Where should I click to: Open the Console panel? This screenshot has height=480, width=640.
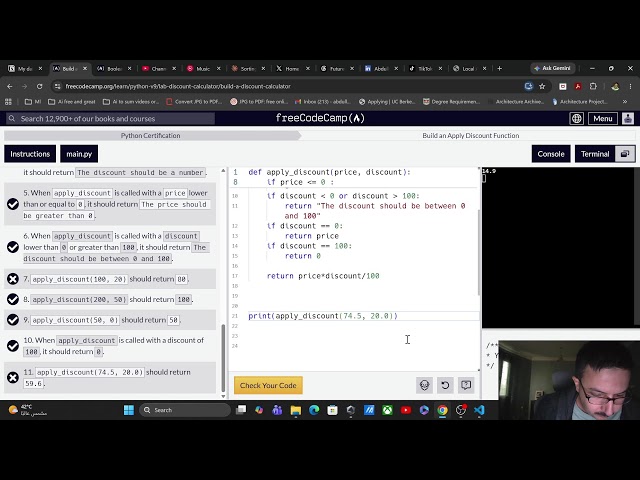[551, 154]
